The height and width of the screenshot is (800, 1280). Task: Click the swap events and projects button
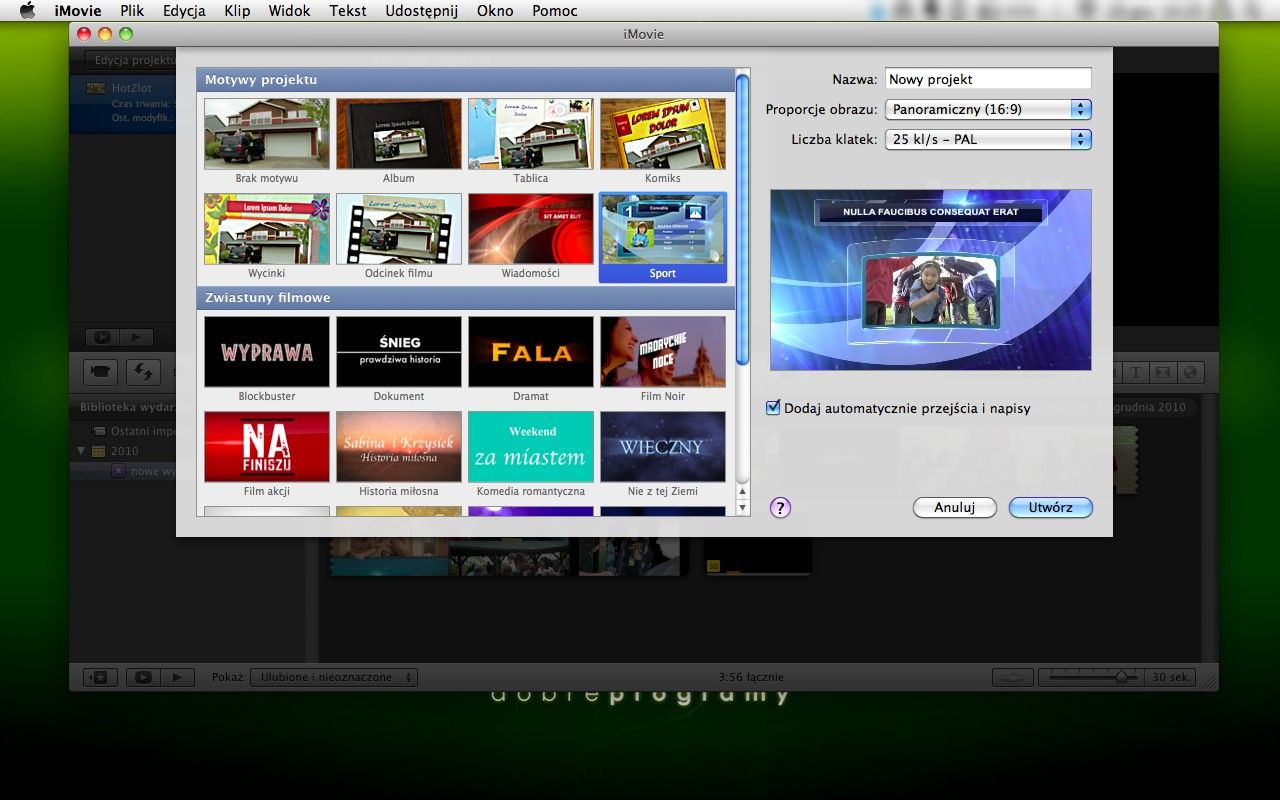pyautogui.click(x=142, y=372)
